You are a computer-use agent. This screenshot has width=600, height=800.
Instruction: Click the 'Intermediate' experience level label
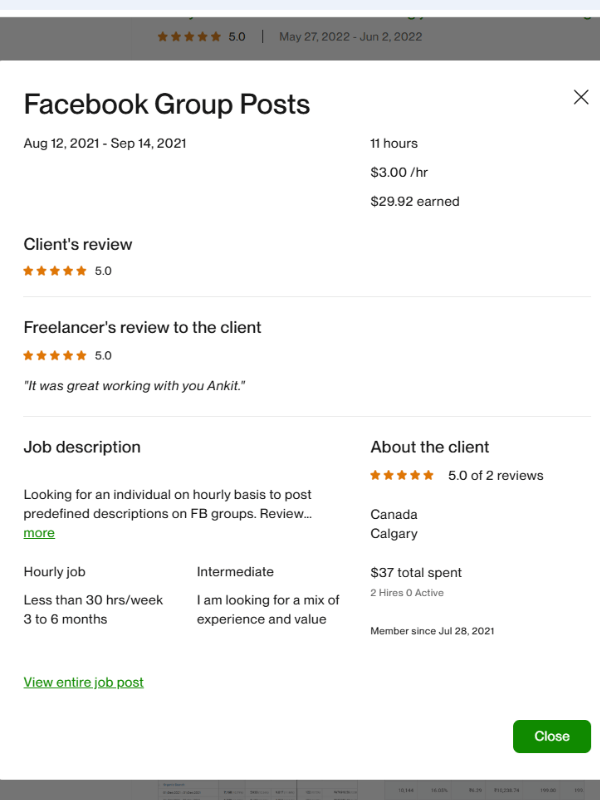235,572
